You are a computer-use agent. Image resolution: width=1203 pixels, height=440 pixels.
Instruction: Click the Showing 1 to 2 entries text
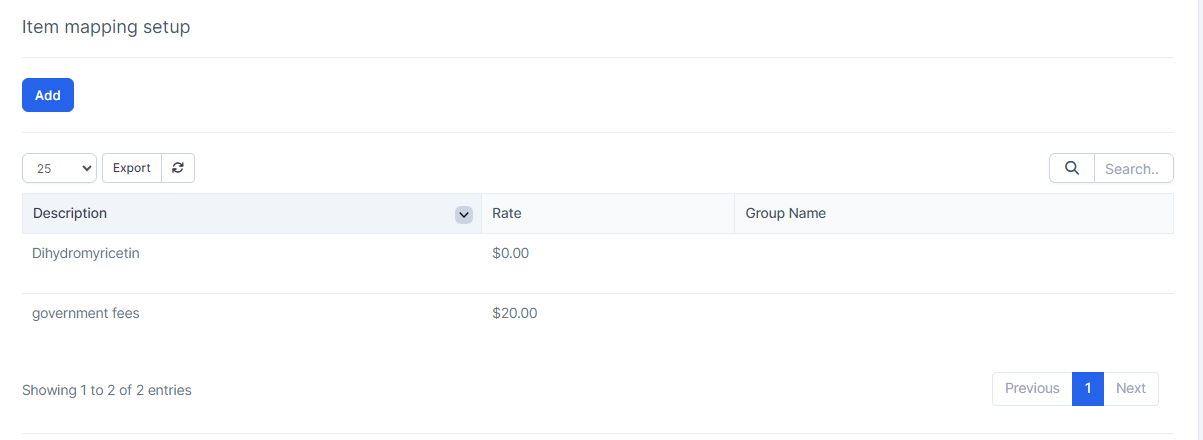(107, 390)
